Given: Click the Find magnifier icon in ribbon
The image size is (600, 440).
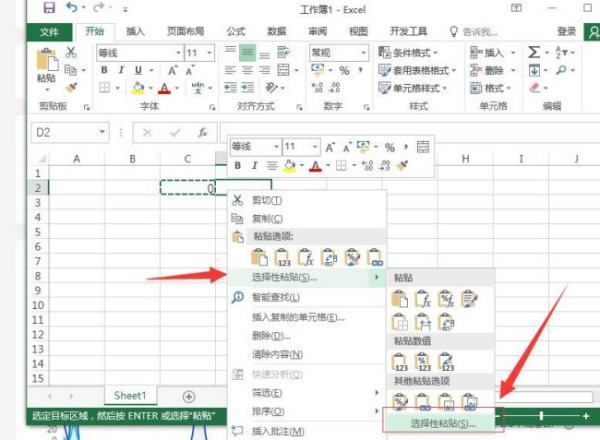Looking at the screenshot, I should coord(561,70).
